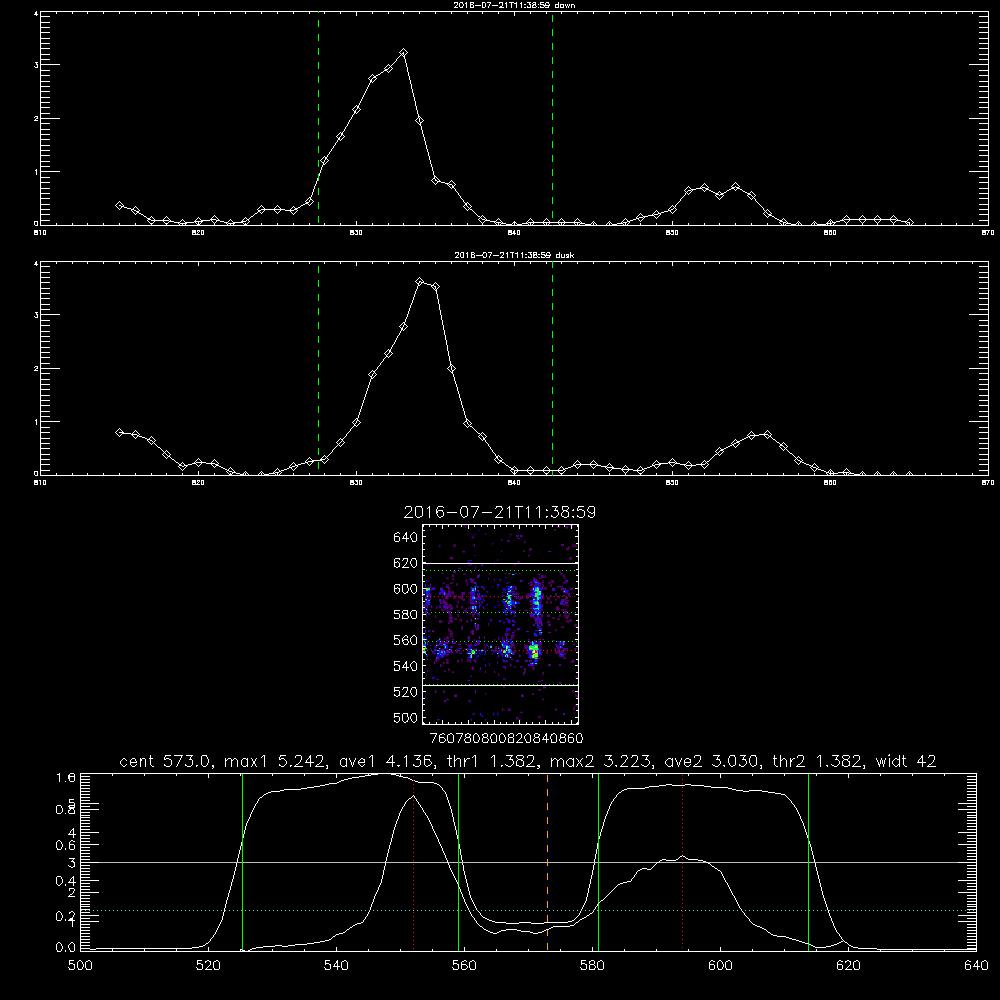The height and width of the screenshot is (1000, 1000).
Task: Click the solid horizontal white line in bottom plot
Action: tap(529, 862)
